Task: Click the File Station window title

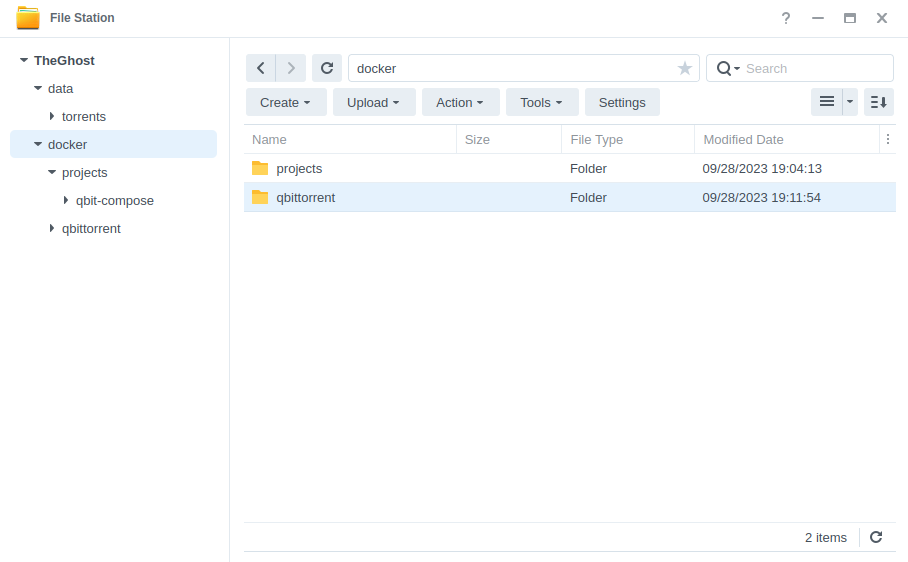Action: 82,18
